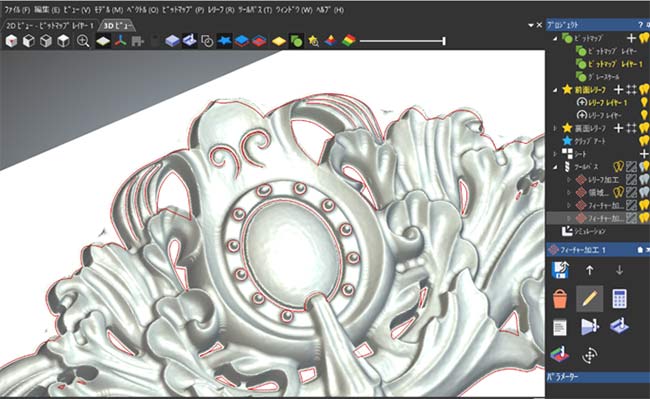This screenshot has height=399, width=650.
Task: Toggle the visibility bulbs for クリップアート
Action: click(x=644, y=140)
